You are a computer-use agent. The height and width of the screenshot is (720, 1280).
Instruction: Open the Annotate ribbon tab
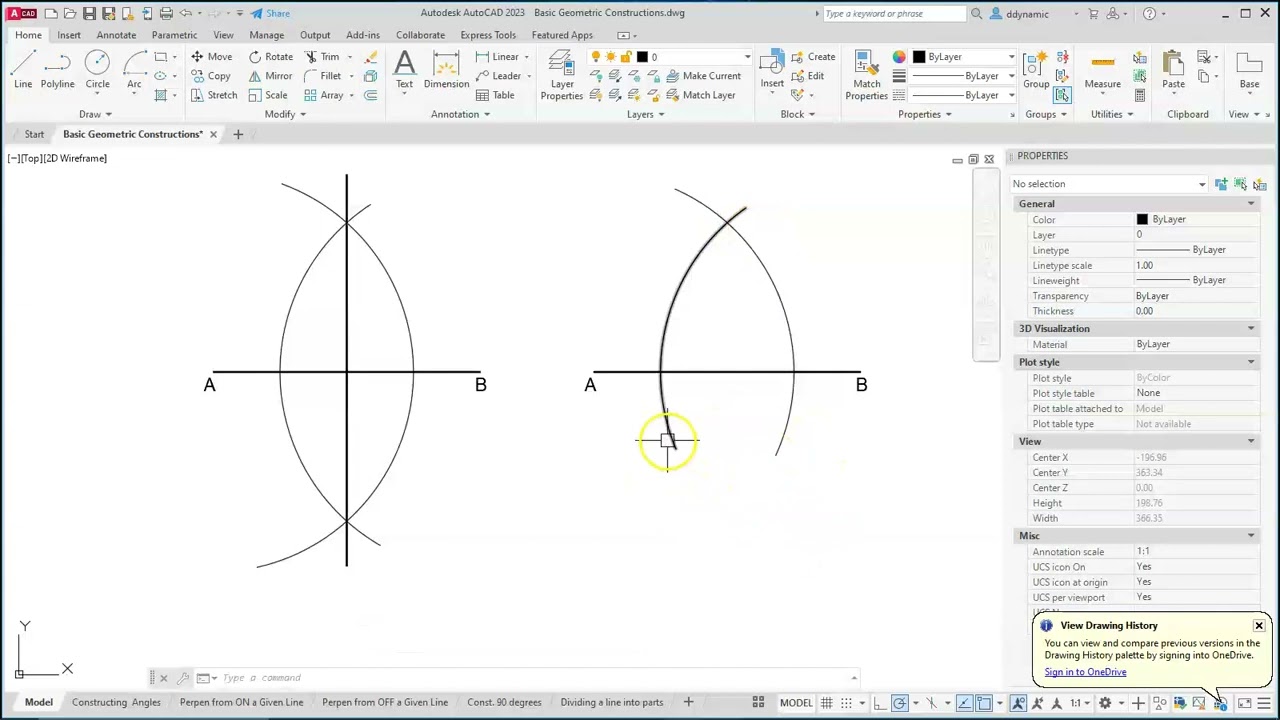coord(116,35)
